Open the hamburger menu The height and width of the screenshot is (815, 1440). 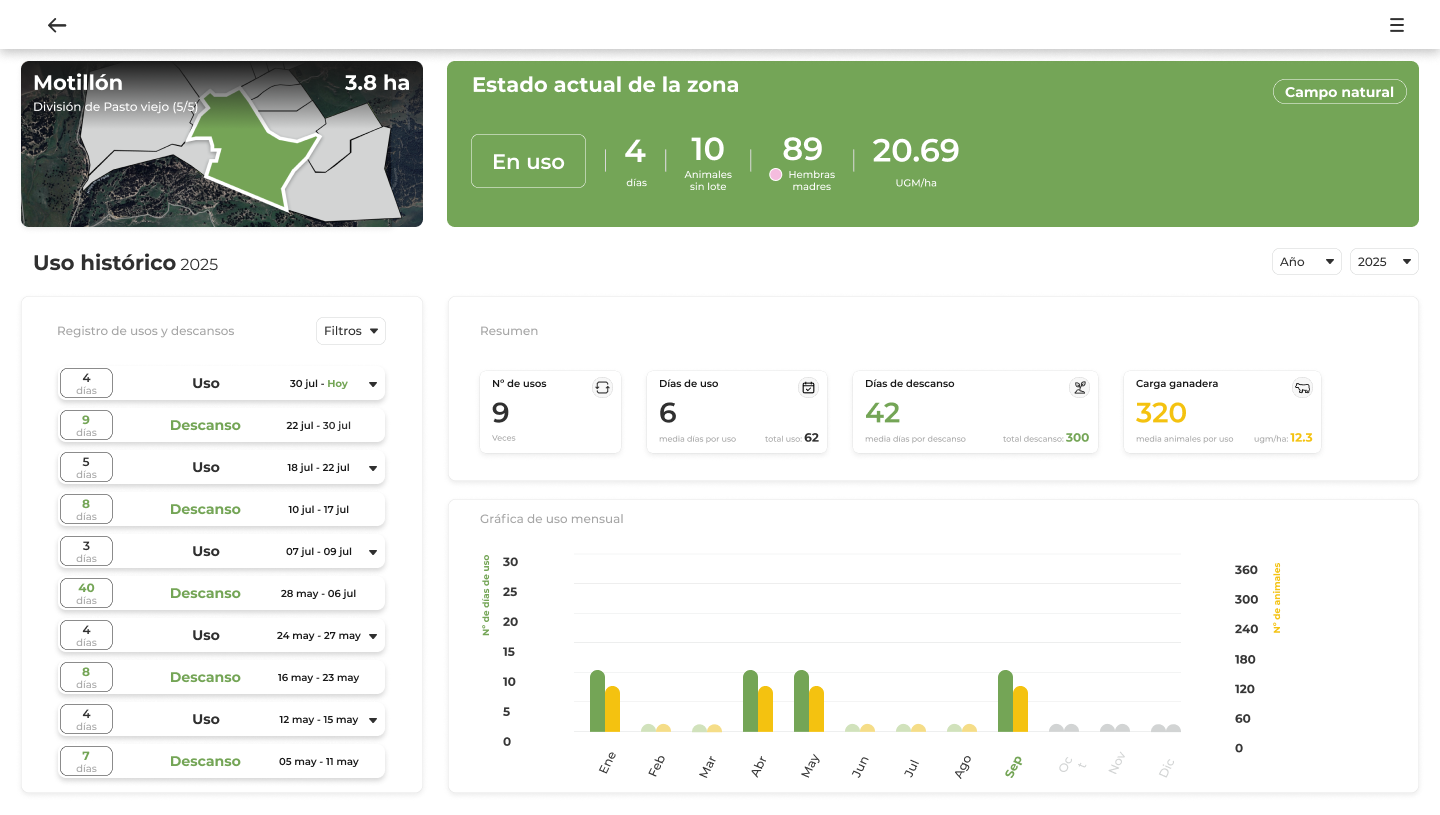point(1397,25)
